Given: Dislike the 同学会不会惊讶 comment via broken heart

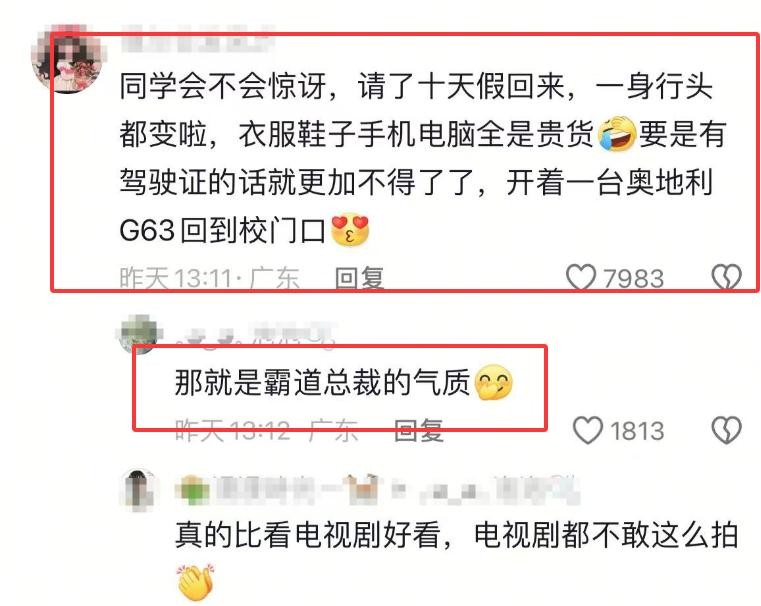Looking at the screenshot, I should point(727,277).
